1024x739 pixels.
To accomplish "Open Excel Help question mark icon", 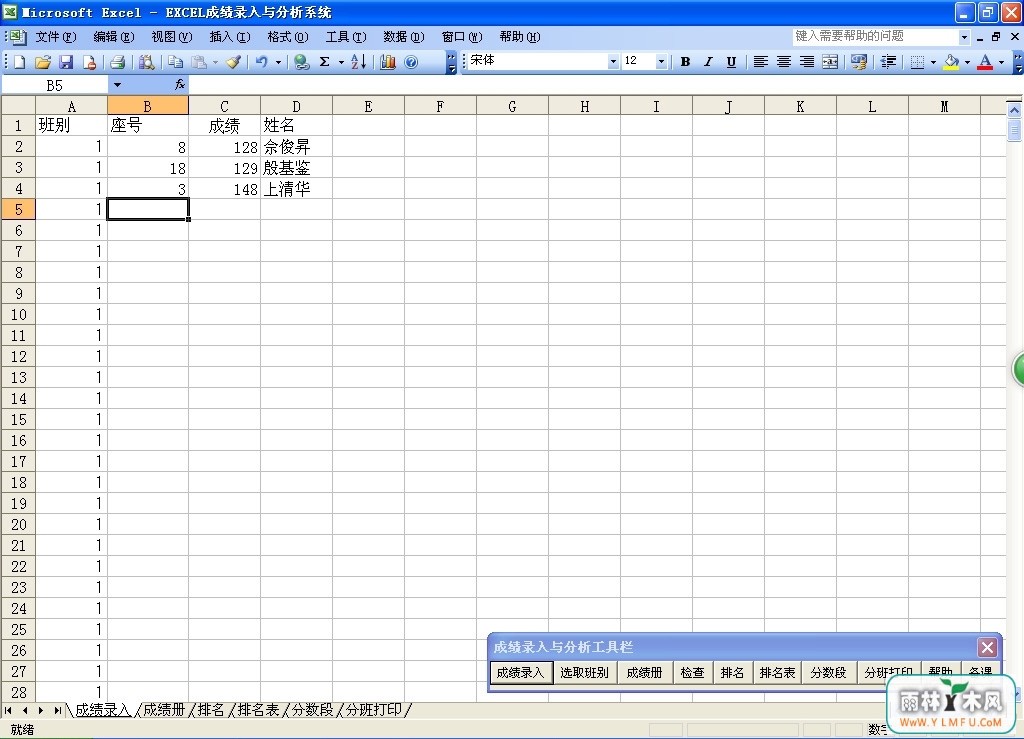I will pos(411,62).
